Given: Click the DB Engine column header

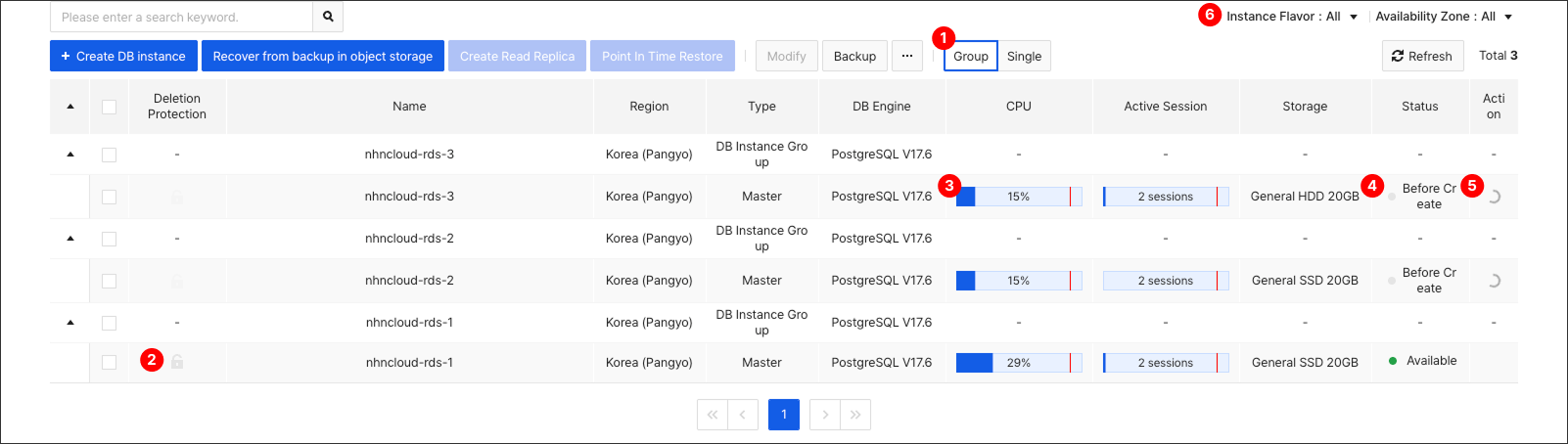Looking at the screenshot, I should tap(882, 107).
